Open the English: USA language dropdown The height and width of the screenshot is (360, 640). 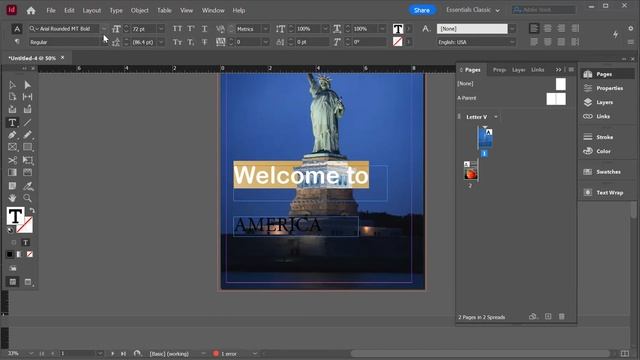tap(512, 42)
